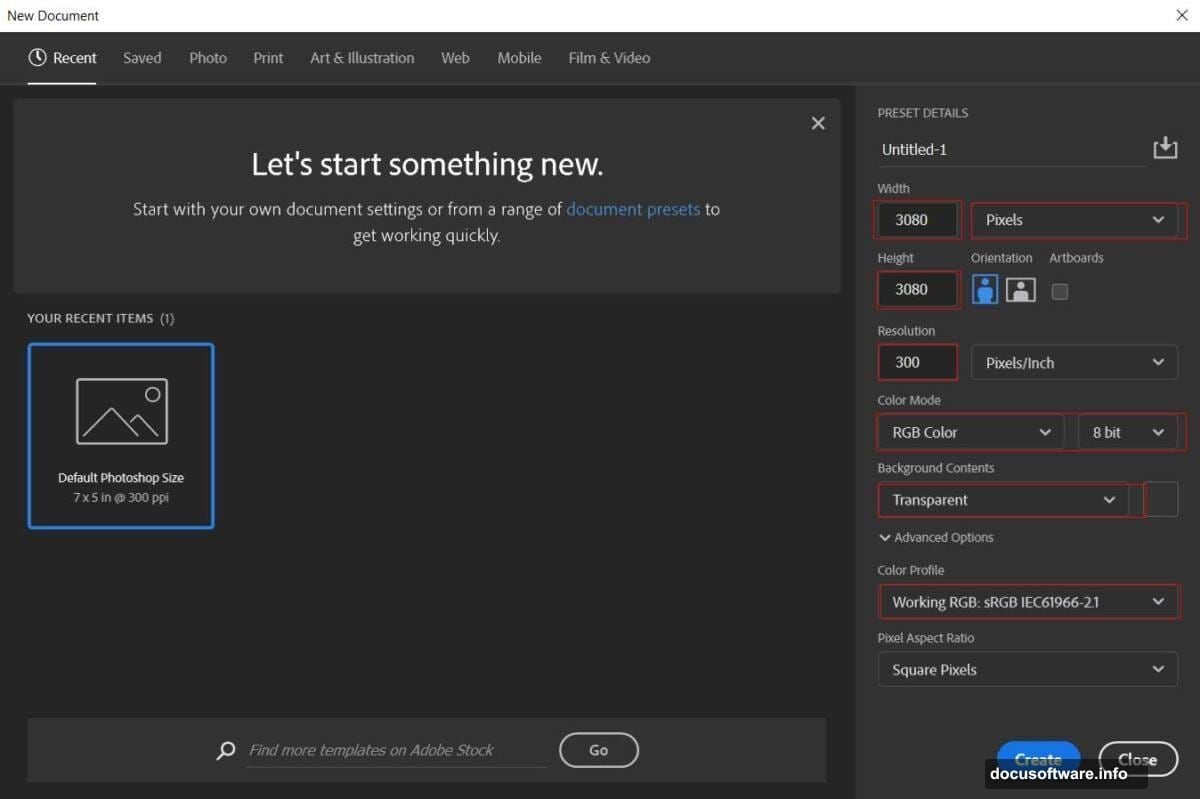1200x799 pixels.
Task: Select landscape orientation icon
Action: click(1020, 290)
